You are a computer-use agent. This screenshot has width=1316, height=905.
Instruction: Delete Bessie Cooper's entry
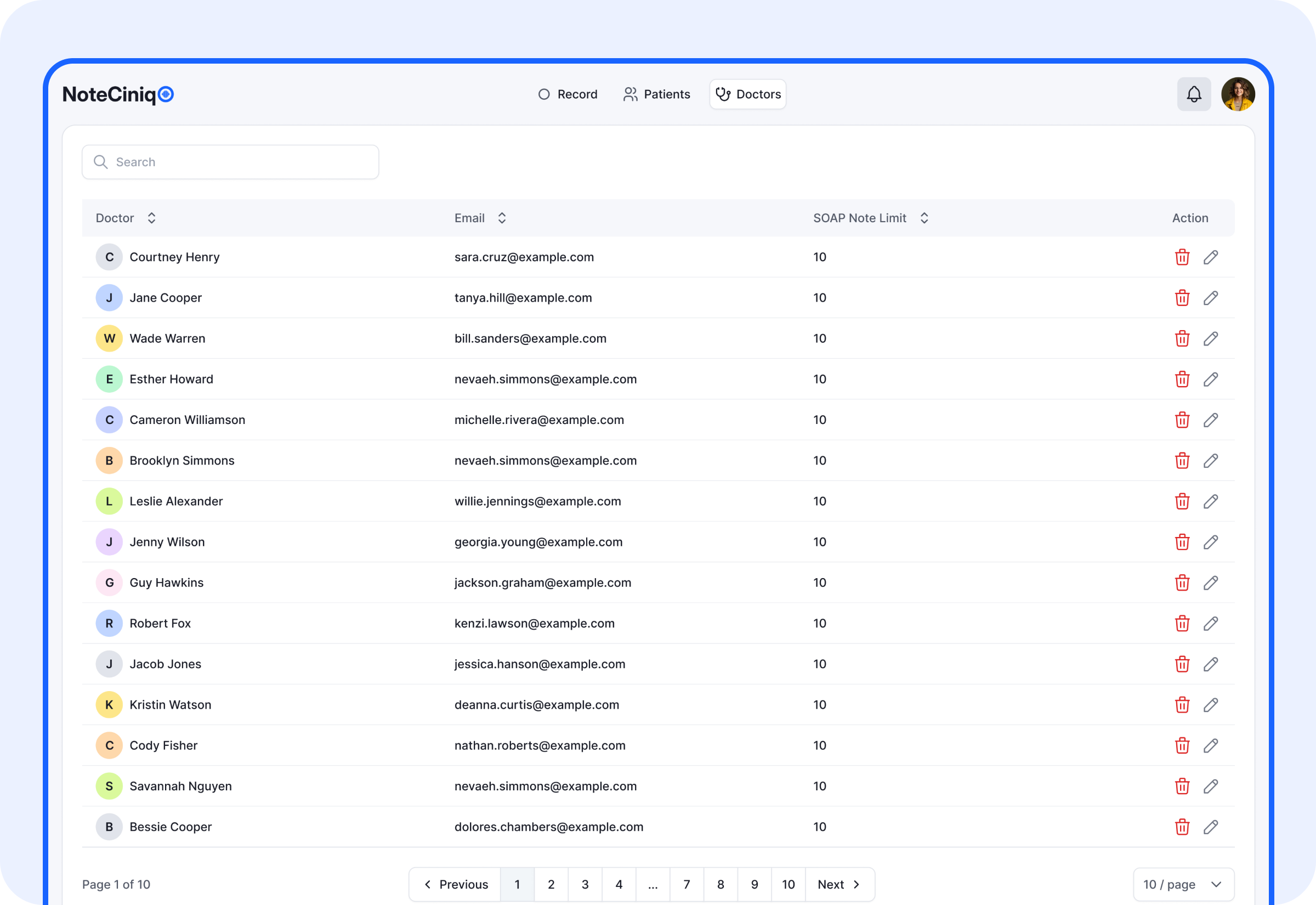tap(1182, 827)
